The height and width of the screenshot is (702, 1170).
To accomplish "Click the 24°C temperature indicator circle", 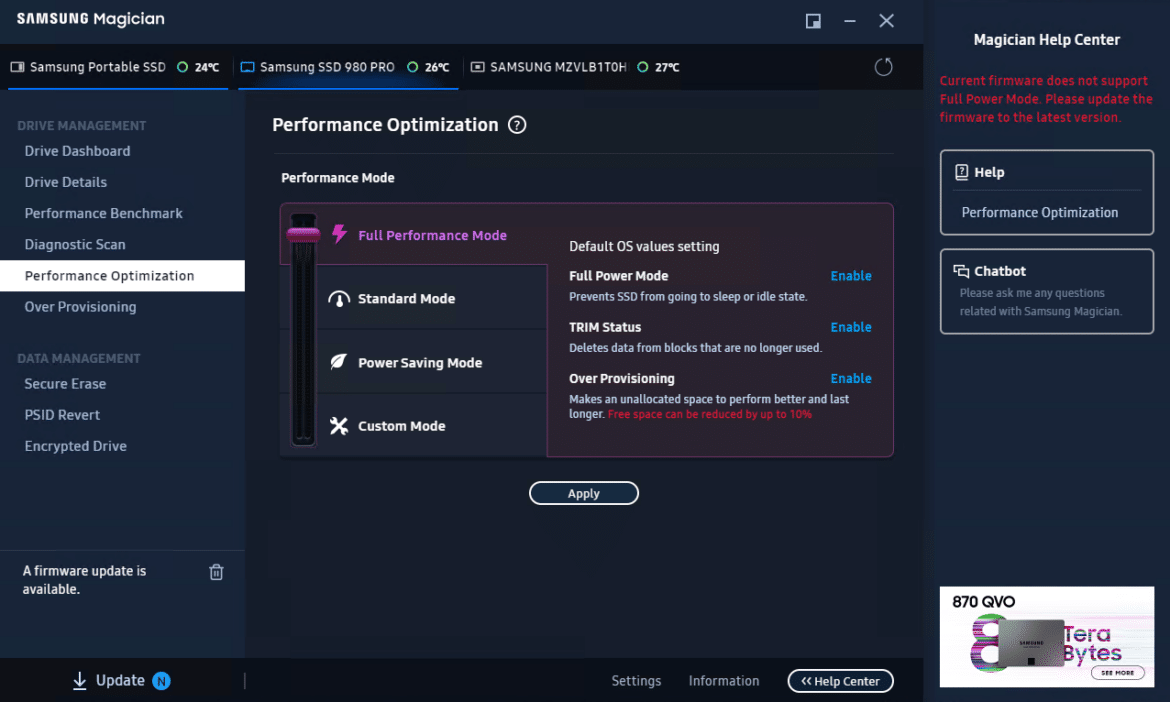I will [x=182, y=67].
